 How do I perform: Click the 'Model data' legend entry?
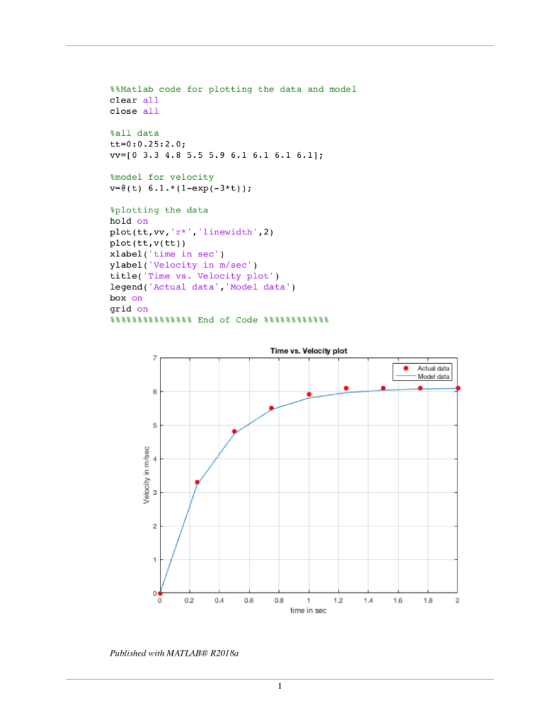coord(433,376)
